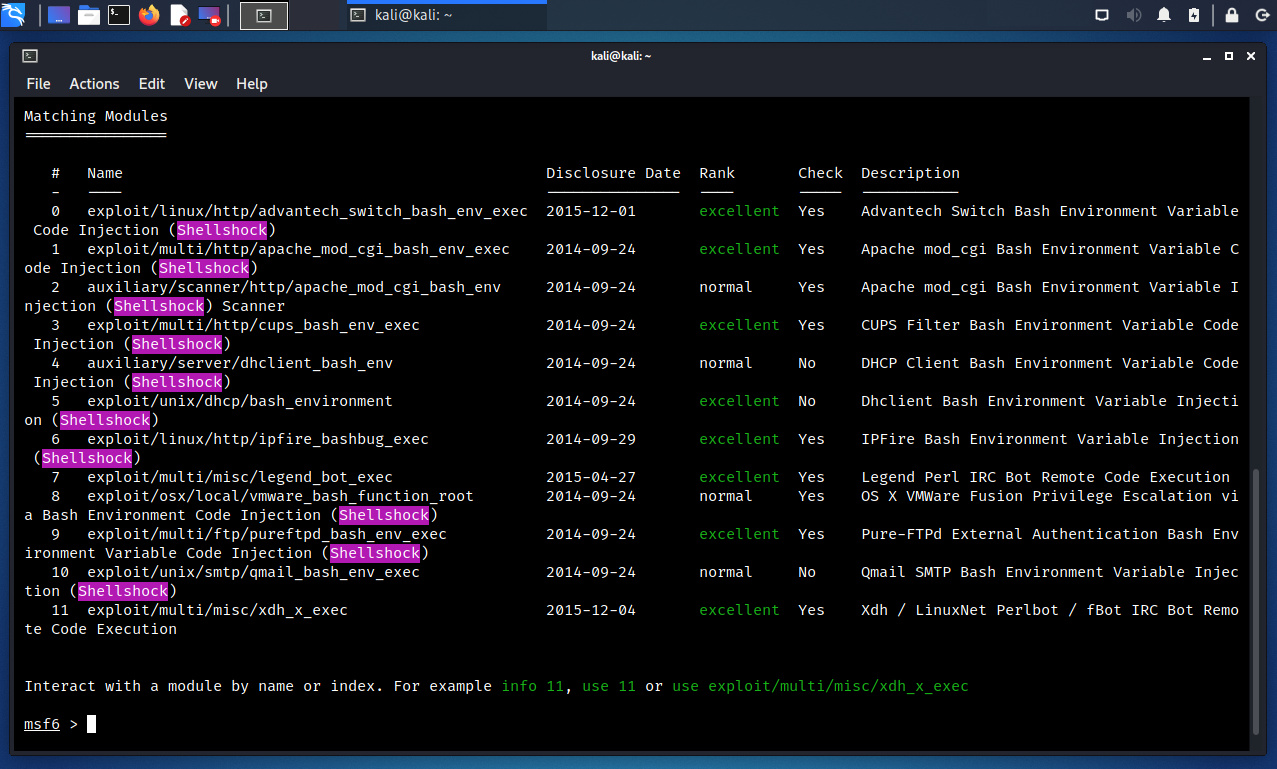This screenshot has width=1277, height=769.
Task: Mute sound via the volume speaker icon
Action: pos(1134,15)
